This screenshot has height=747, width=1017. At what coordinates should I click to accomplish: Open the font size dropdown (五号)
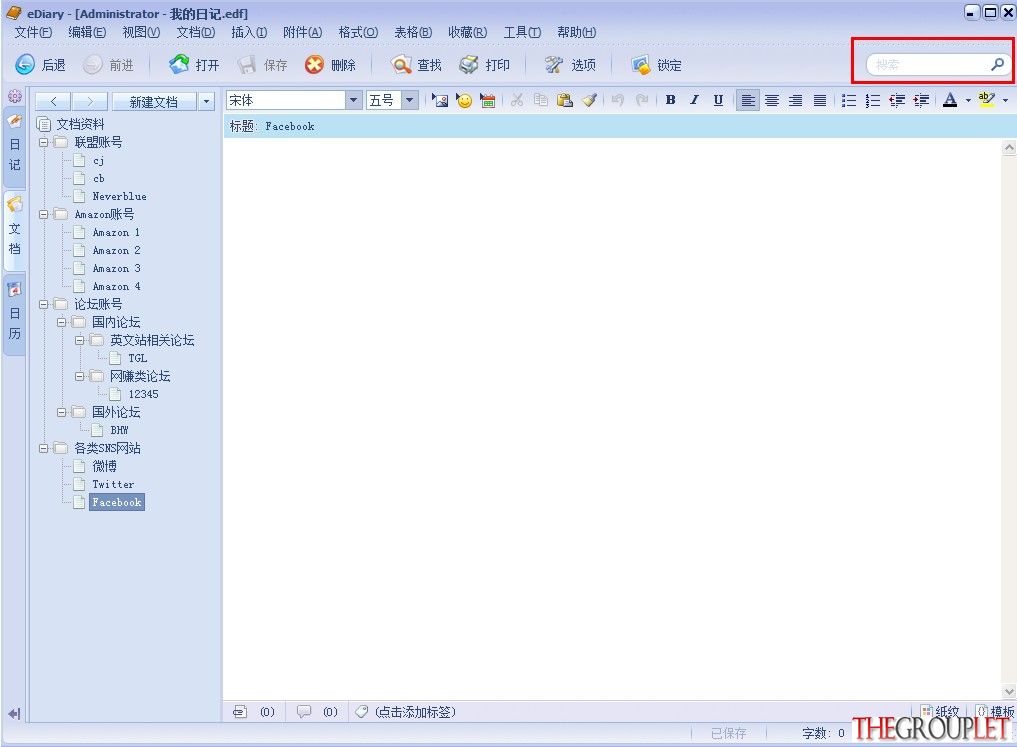(x=409, y=101)
